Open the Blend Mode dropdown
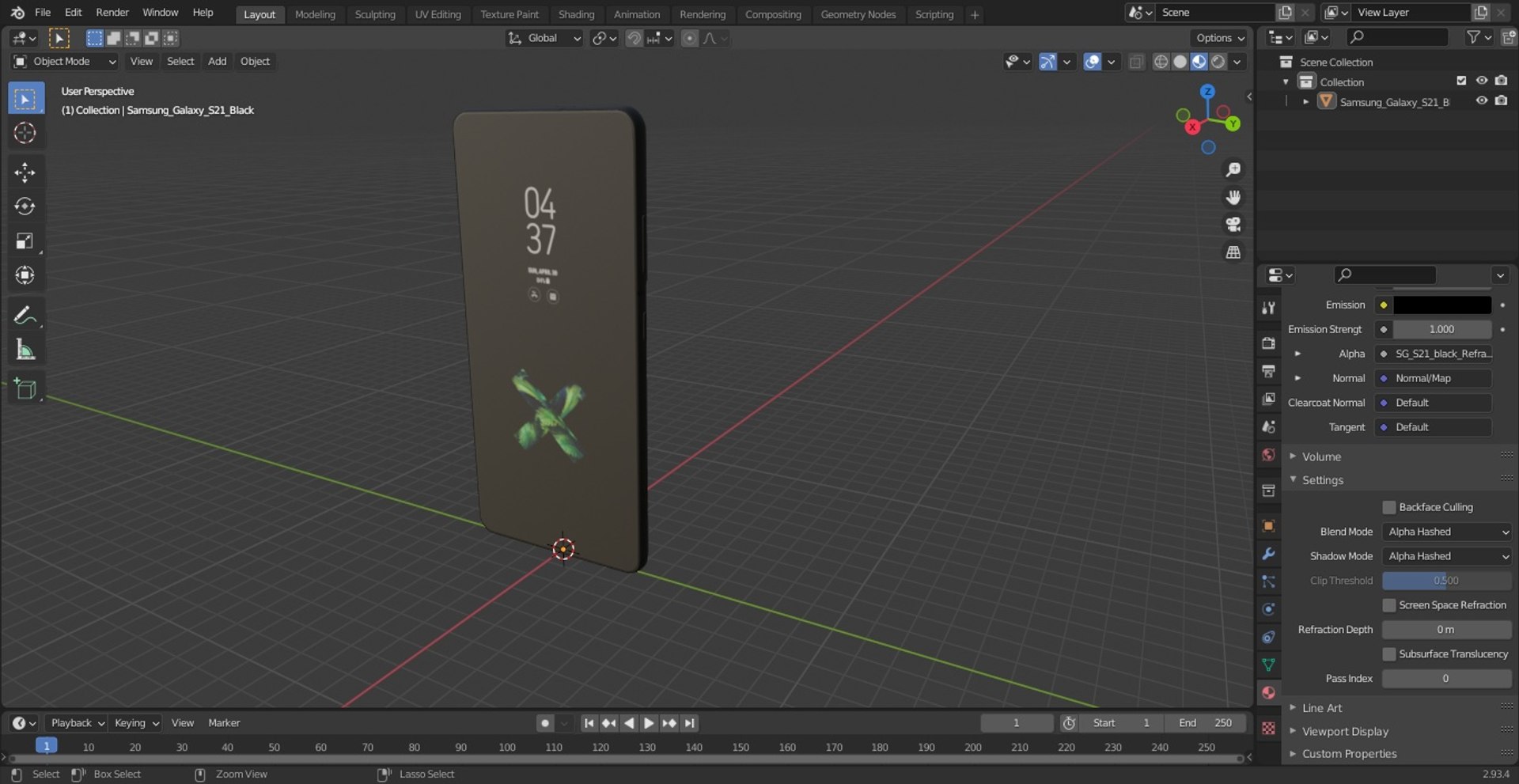 point(1446,532)
